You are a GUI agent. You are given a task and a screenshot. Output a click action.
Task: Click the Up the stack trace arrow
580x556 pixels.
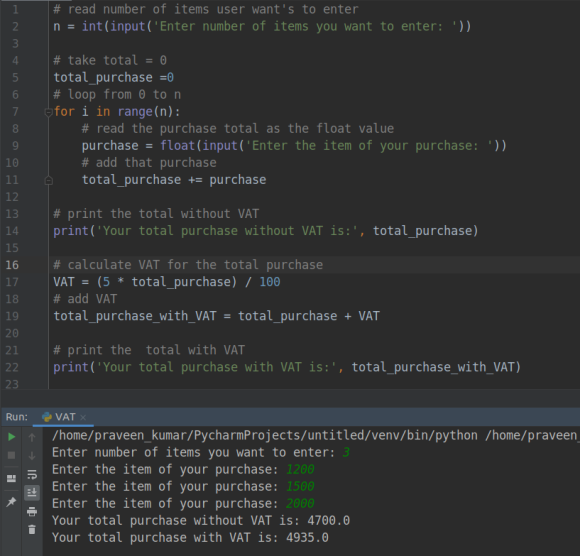click(32, 438)
